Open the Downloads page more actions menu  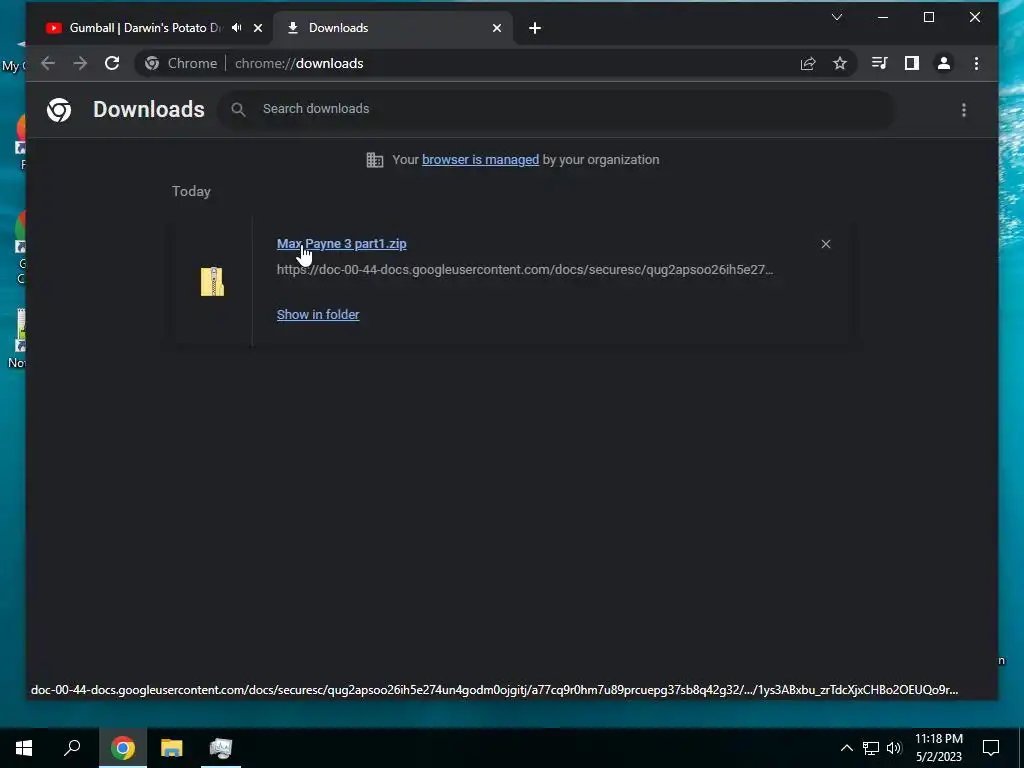964,110
